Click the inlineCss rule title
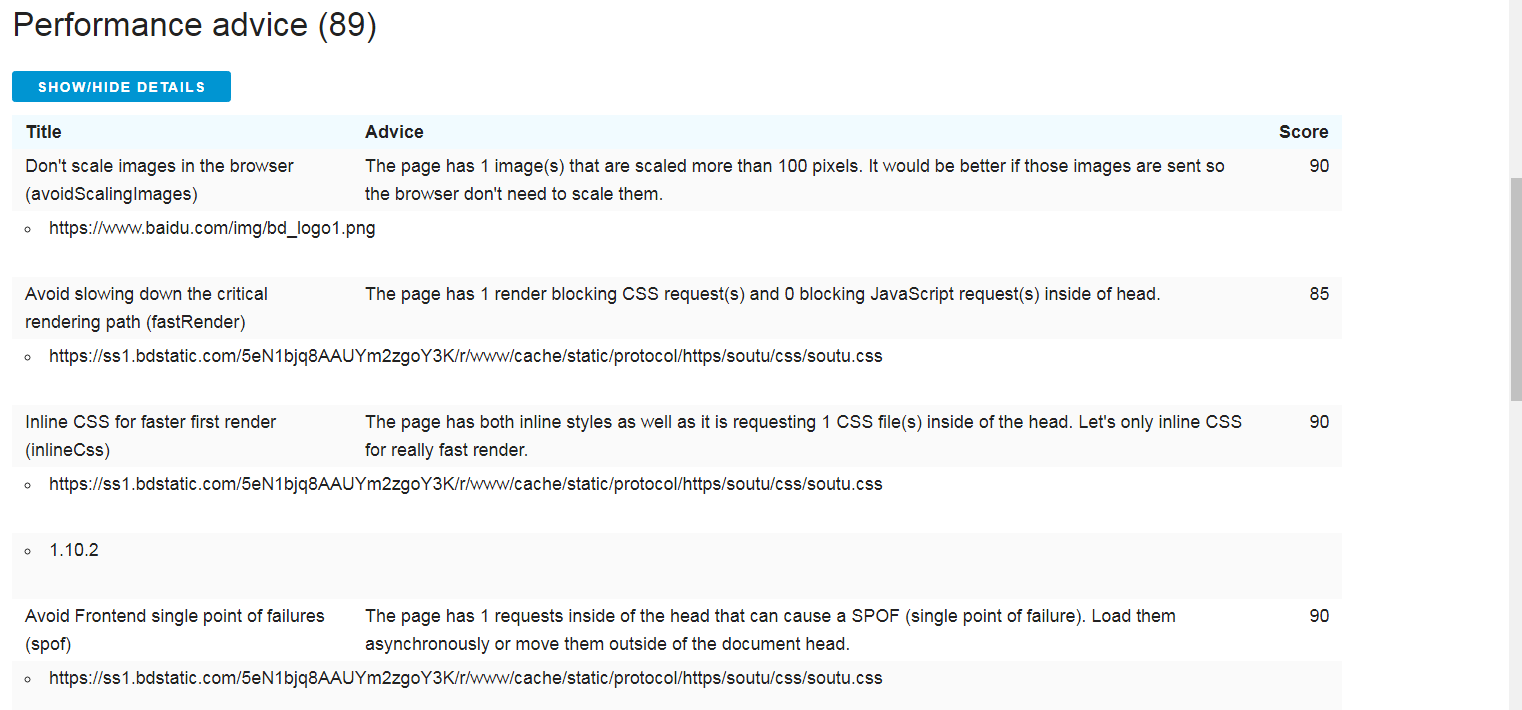The image size is (1522, 710). pos(151,436)
